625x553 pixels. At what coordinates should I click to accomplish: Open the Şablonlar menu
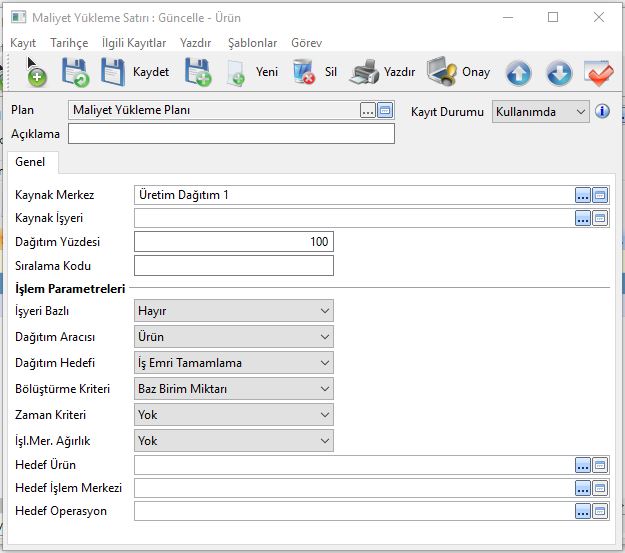[x=252, y=43]
